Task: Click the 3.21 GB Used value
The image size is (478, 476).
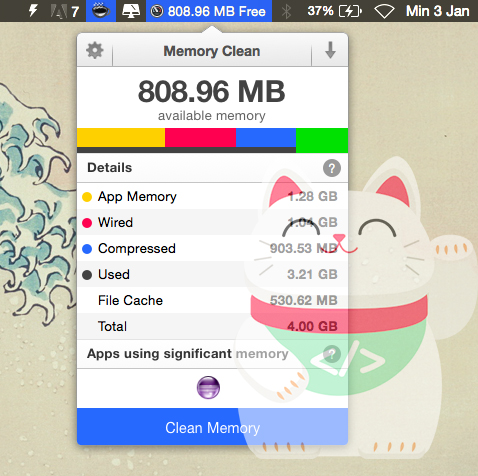Action: (x=312, y=274)
